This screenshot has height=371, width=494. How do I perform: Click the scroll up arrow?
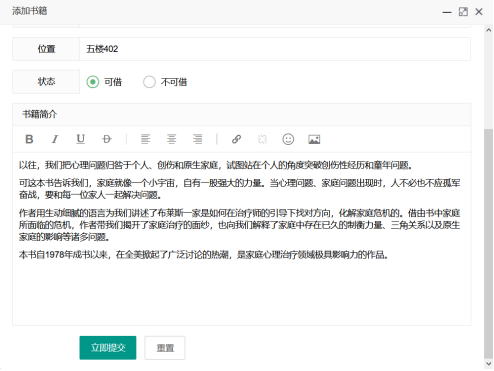(x=488, y=30)
